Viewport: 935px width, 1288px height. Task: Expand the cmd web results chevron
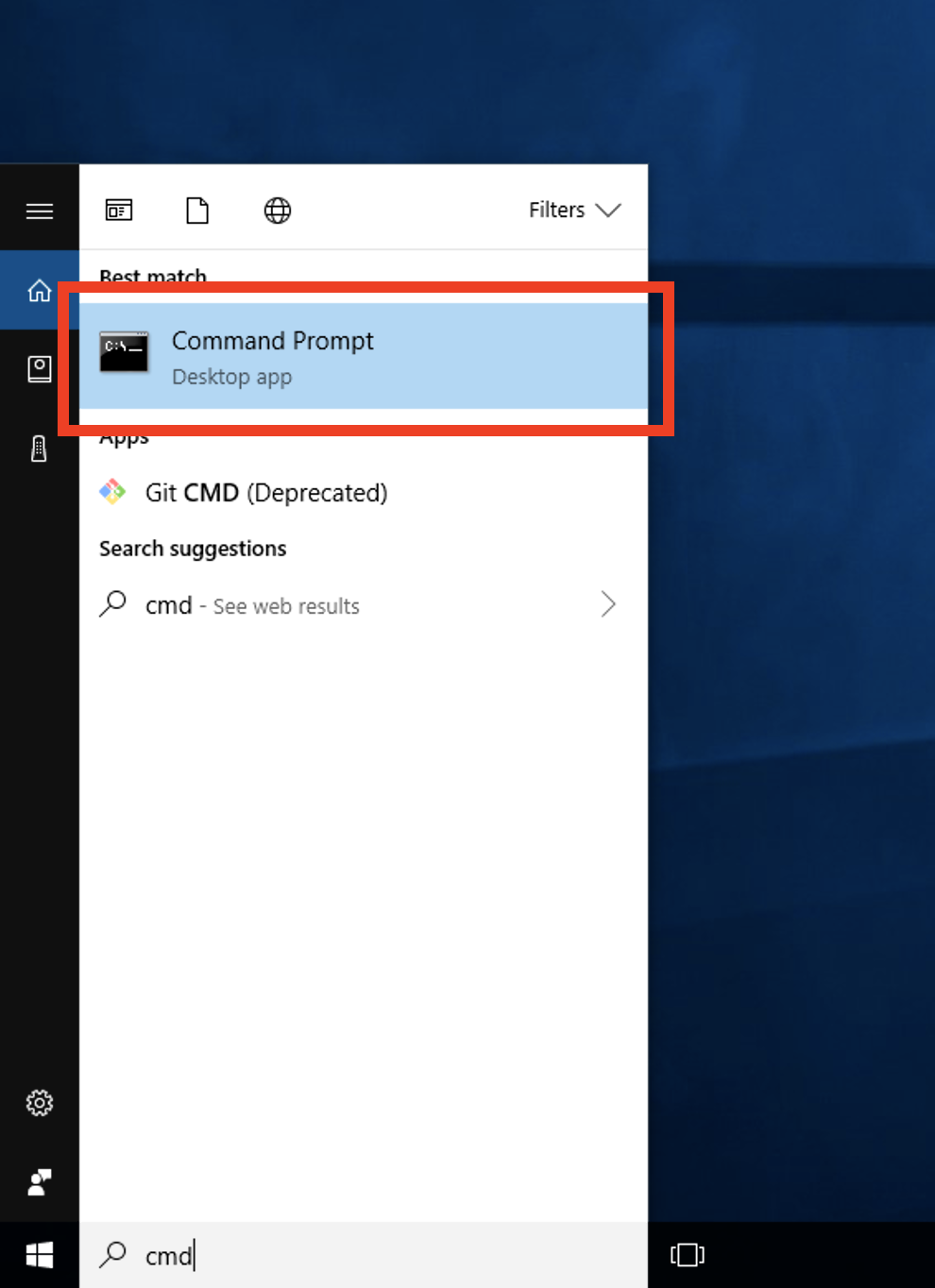[x=608, y=604]
